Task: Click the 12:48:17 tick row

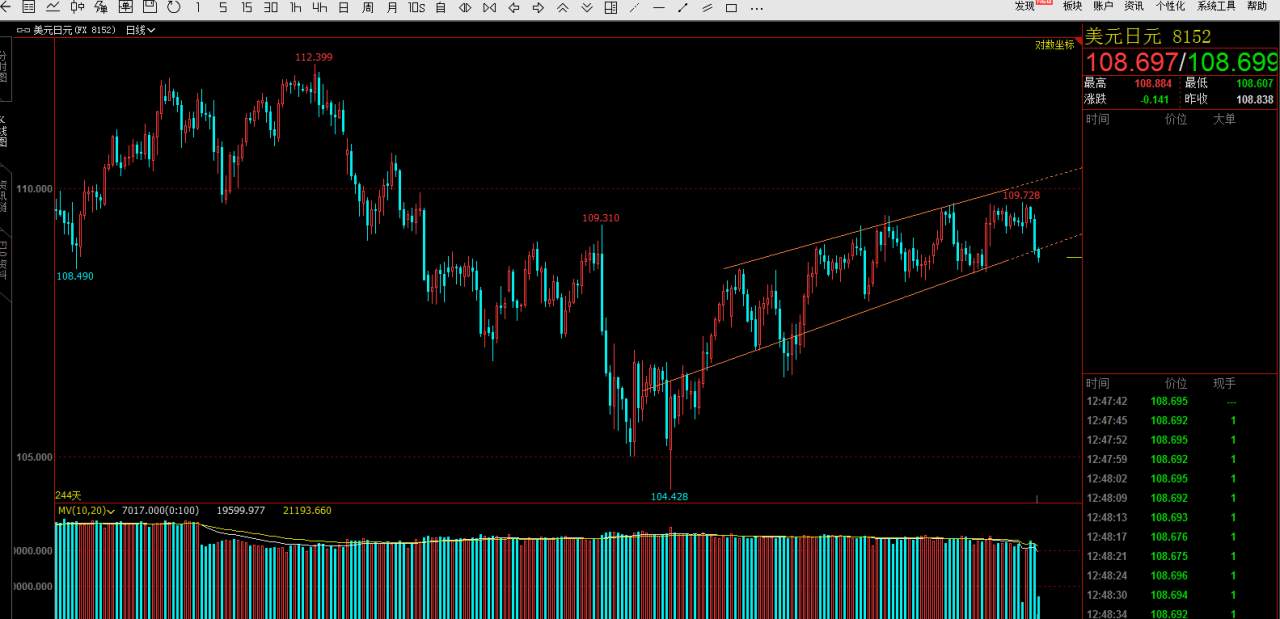Action: 1181,537
